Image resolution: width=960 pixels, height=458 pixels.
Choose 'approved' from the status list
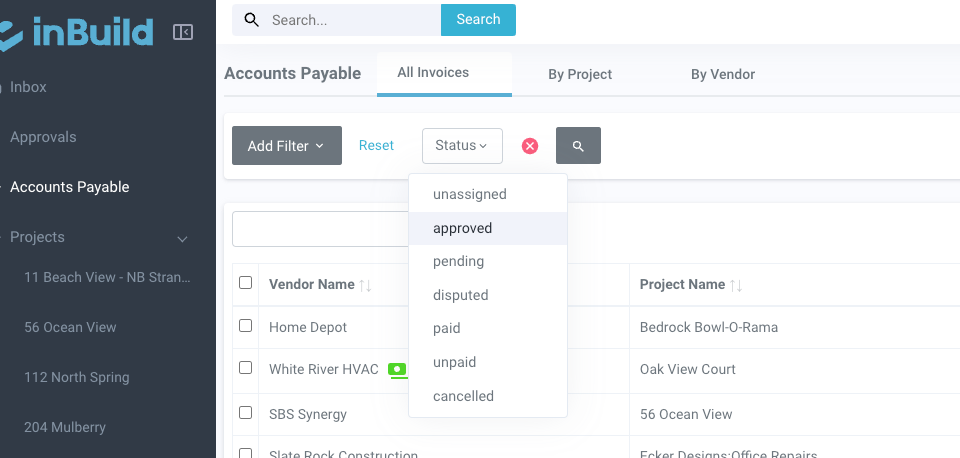pos(463,228)
